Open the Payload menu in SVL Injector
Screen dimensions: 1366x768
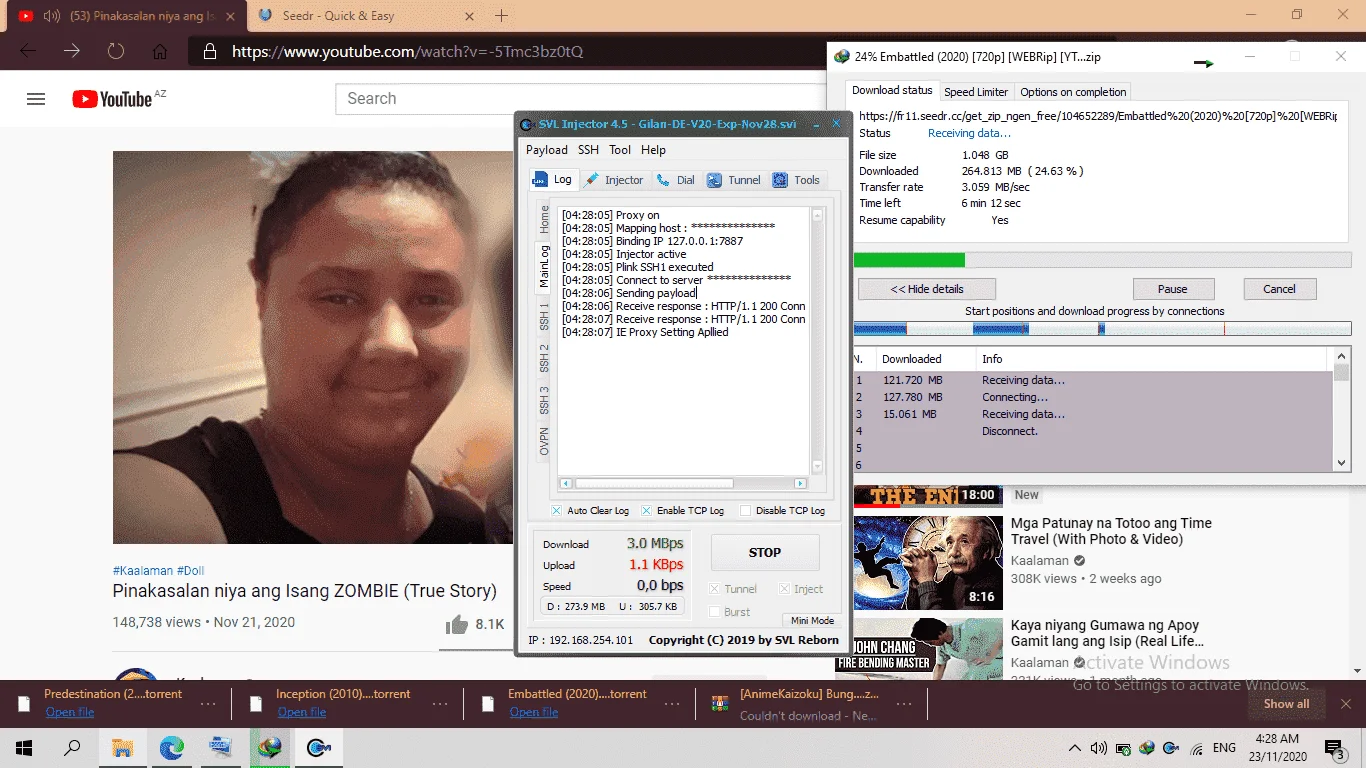547,150
